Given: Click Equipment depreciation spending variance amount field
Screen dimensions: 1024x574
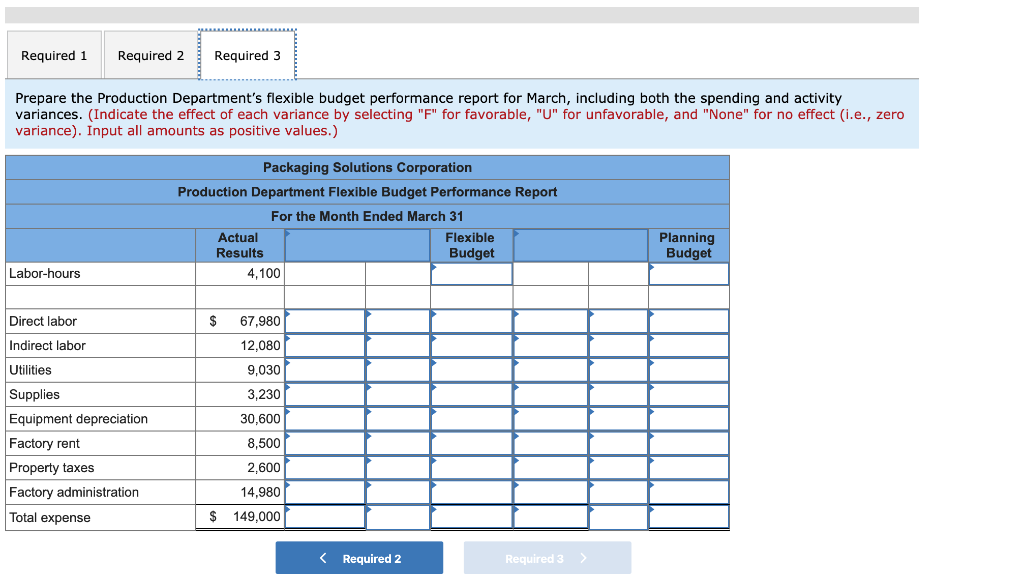Looking at the screenshot, I should point(325,419).
